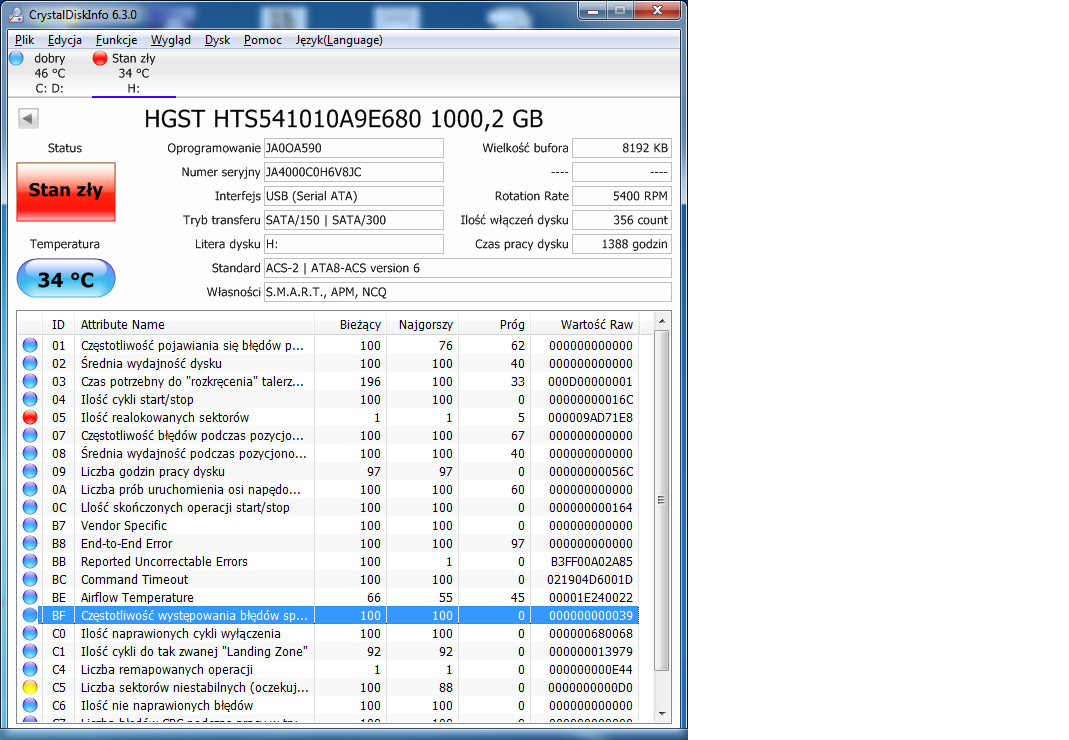Click the CrystalDiskInfo title bar icon
The width and height of the screenshot is (1069, 740).
pos(16,14)
